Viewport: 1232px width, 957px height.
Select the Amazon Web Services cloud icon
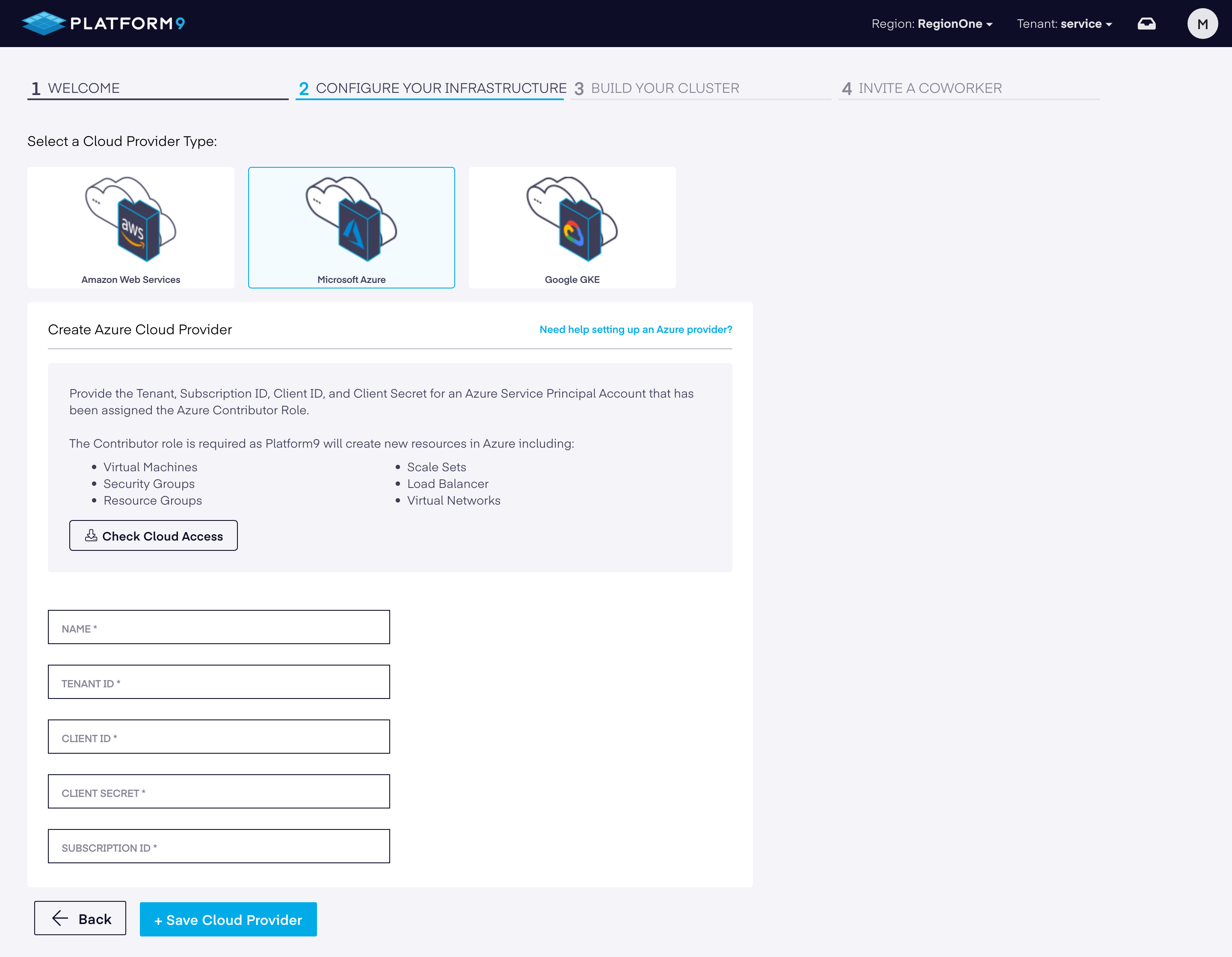click(130, 219)
